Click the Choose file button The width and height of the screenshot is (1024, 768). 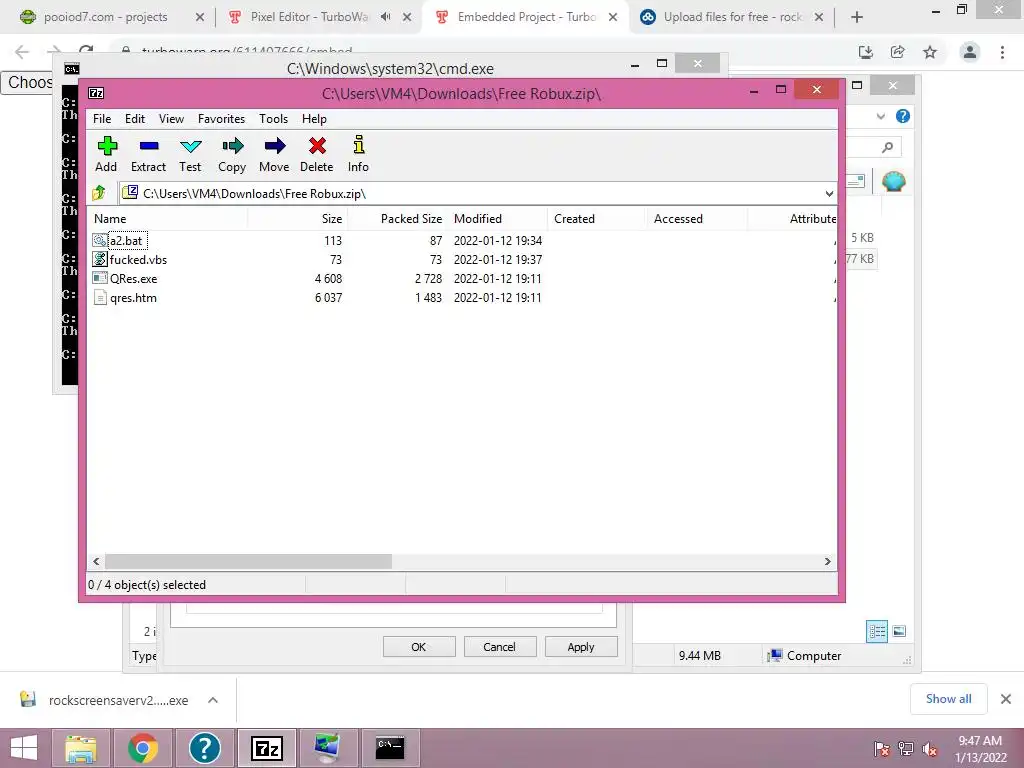(x=27, y=82)
